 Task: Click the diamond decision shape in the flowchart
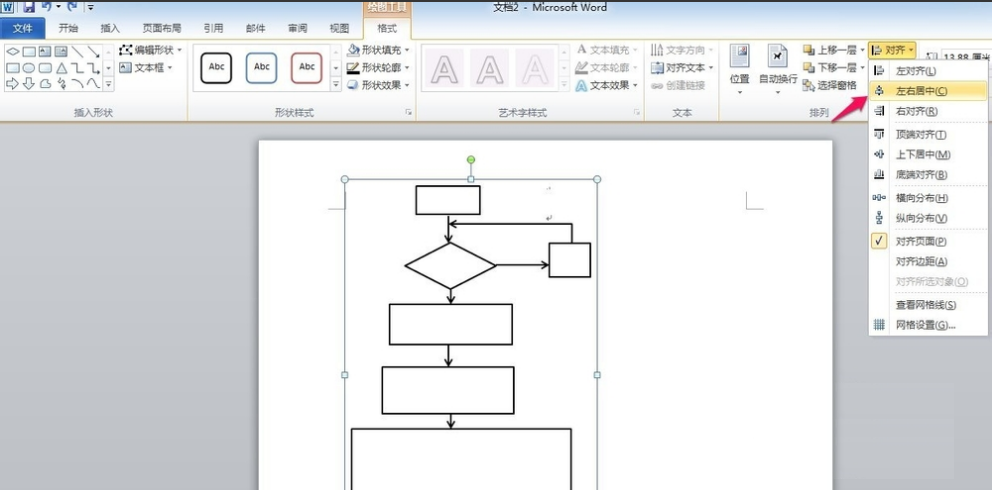(x=450, y=266)
